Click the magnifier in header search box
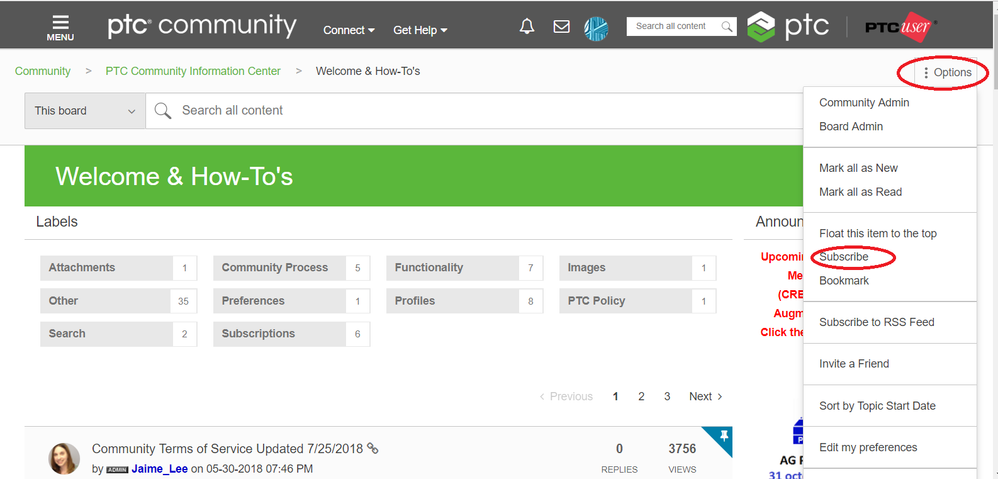Screen dimensions: 998x479 [726, 27]
